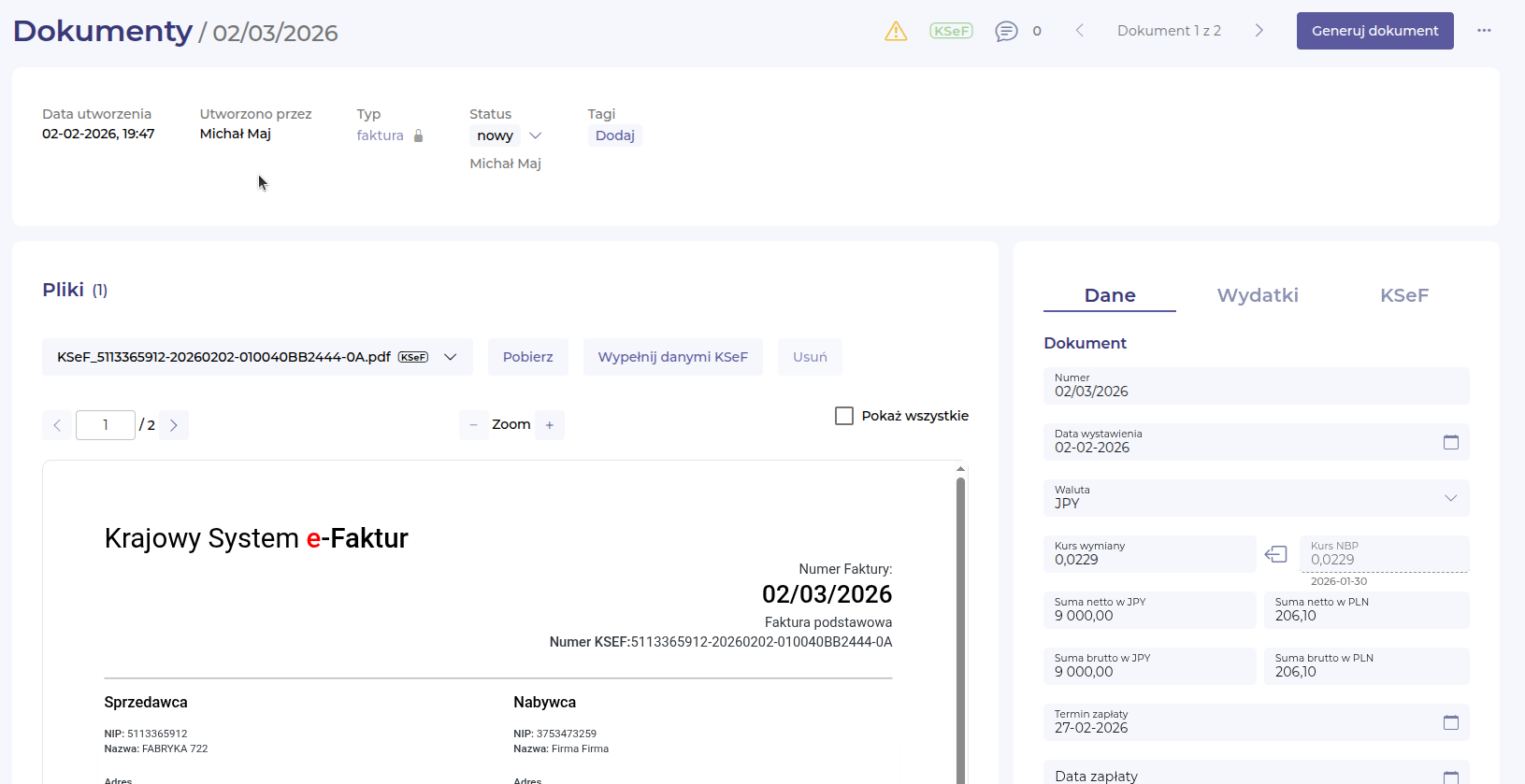This screenshot has width=1525, height=784.
Task: Click 'Nazwa: Firma Firma' text
Action: [x=561, y=748]
